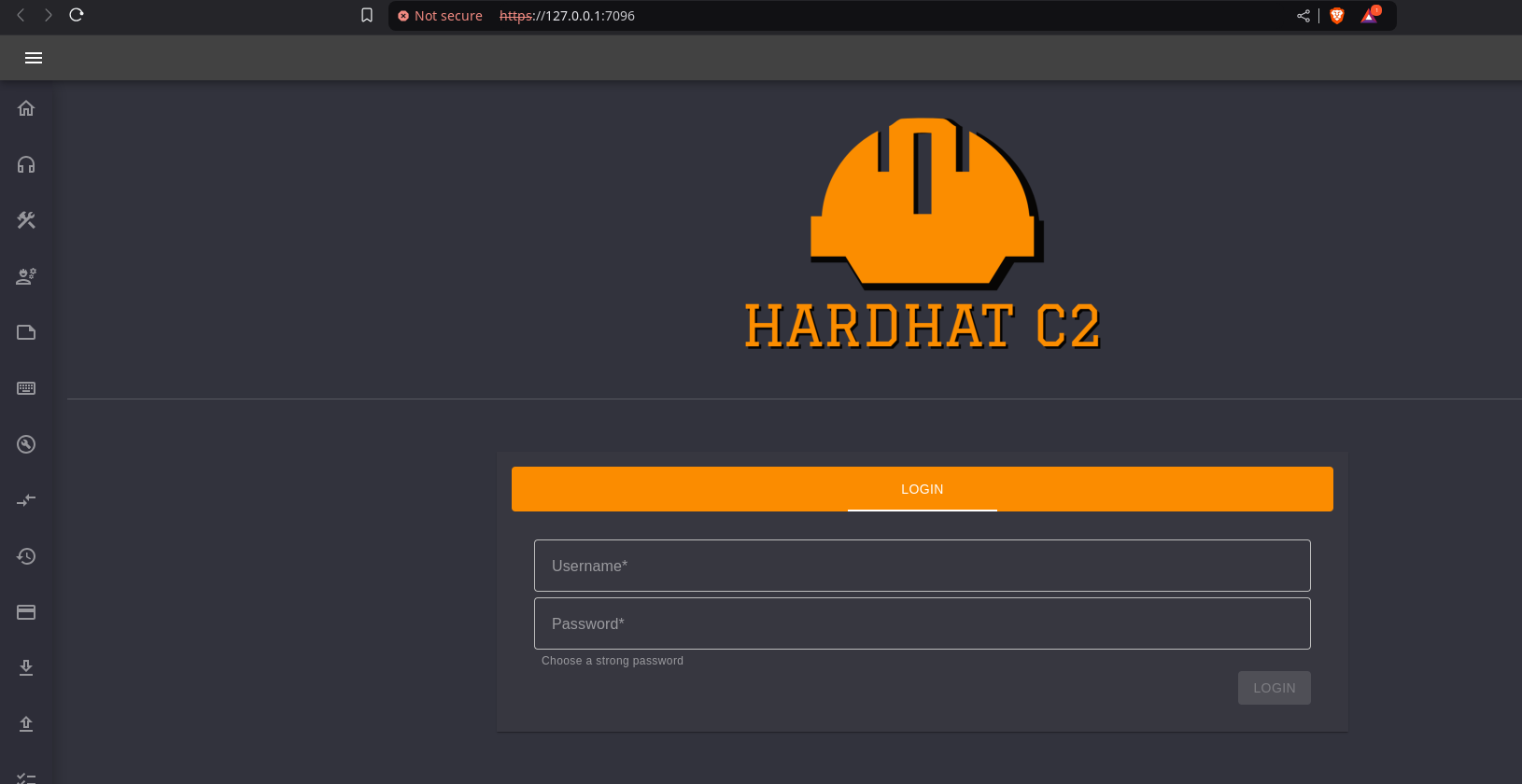Open the user with gears icon
1522x784 pixels.
(26, 276)
